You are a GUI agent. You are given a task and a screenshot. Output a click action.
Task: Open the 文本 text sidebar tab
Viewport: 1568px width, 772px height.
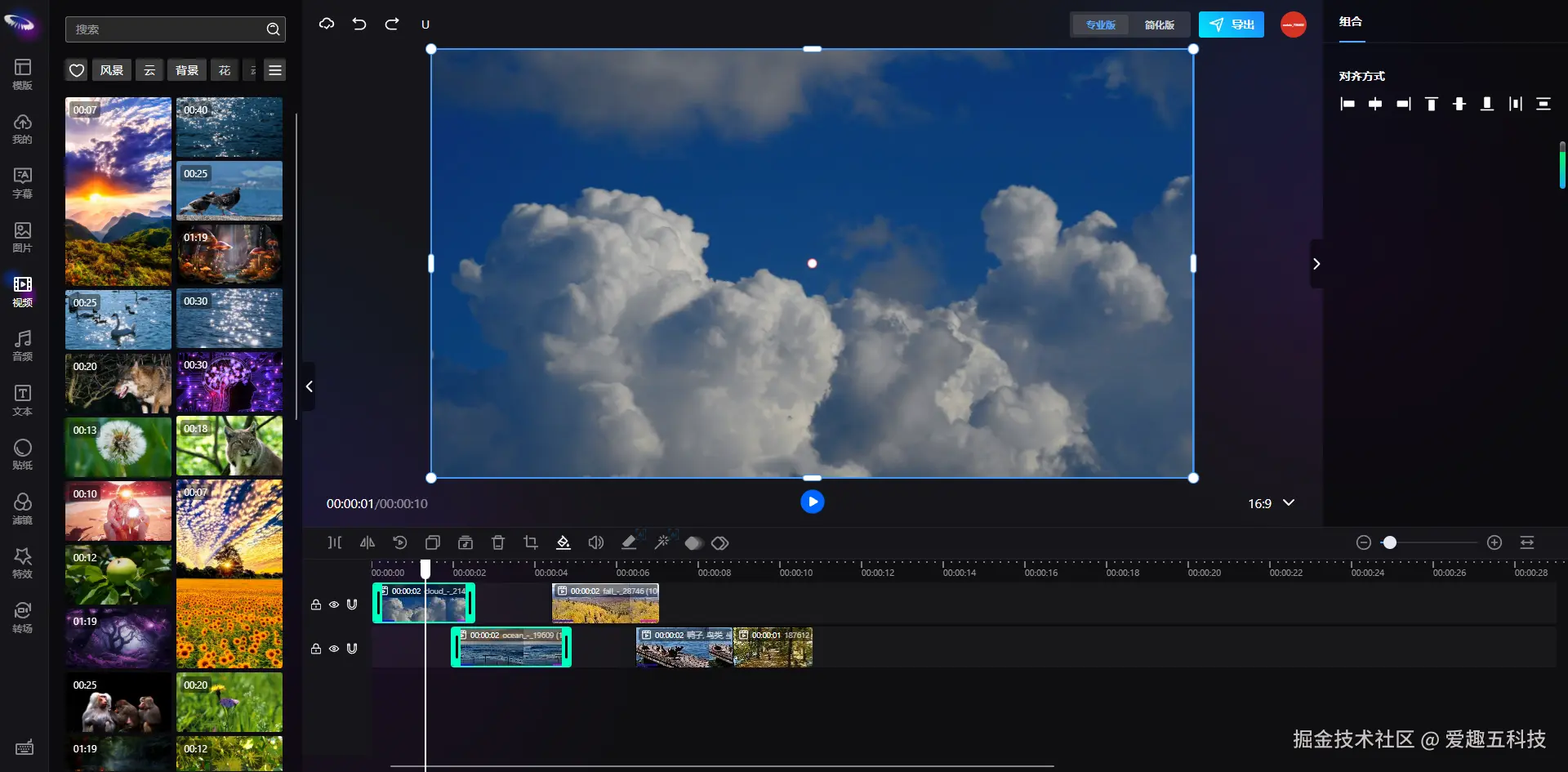(23, 400)
